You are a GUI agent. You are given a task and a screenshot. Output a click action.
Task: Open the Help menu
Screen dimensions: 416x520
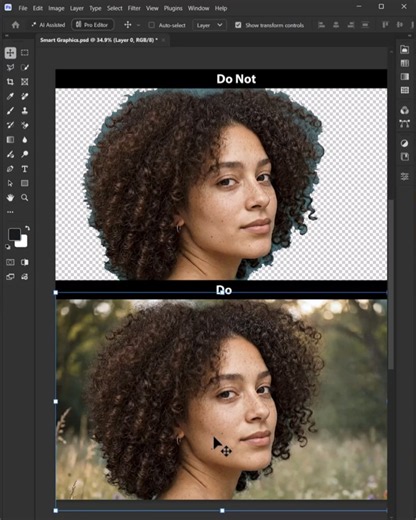221,8
